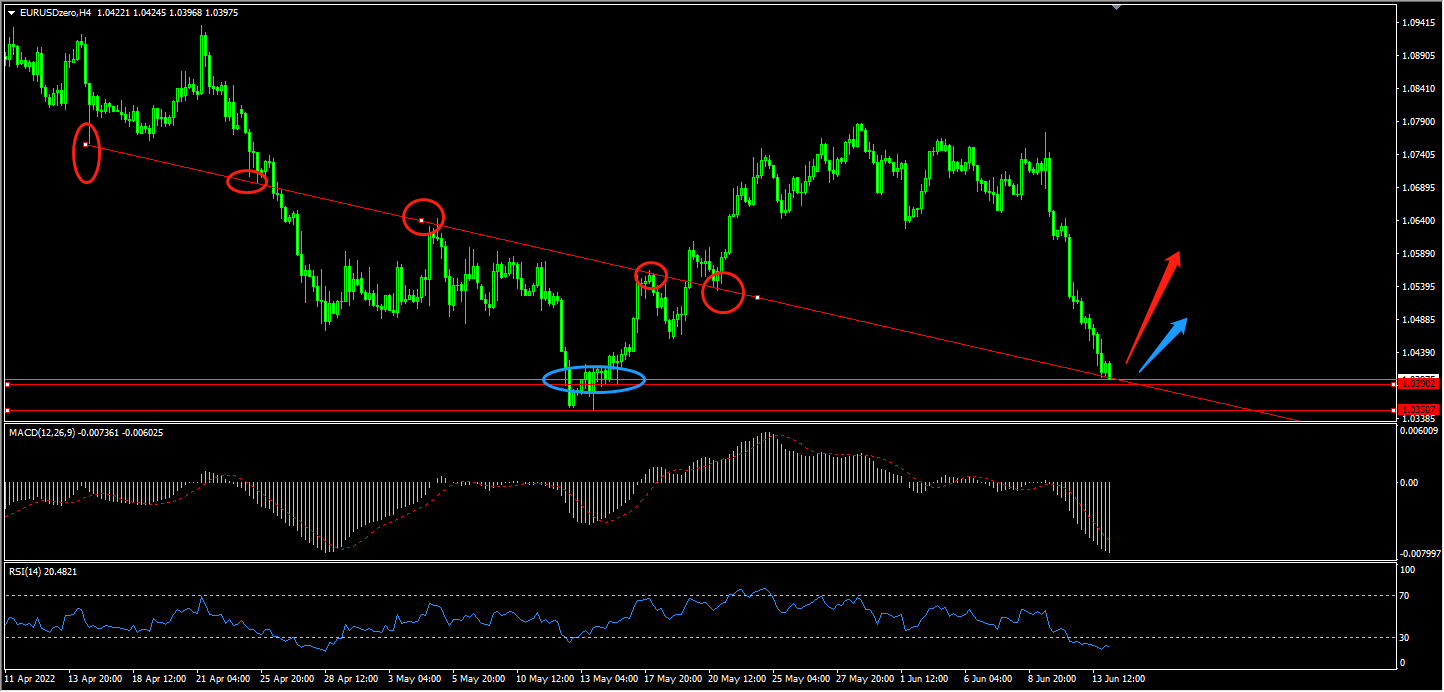Click the left anchor of upper horizontal line

point(7,384)
